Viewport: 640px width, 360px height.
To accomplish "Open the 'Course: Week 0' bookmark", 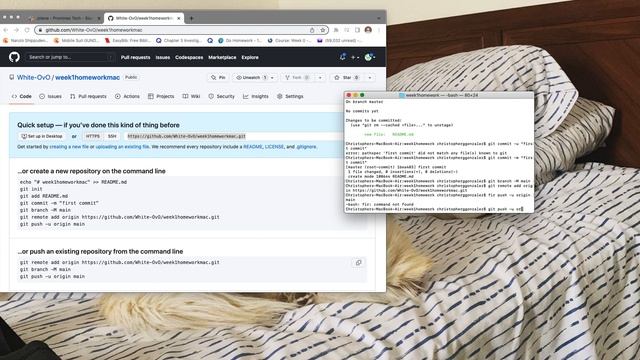I will coord(290,40).
